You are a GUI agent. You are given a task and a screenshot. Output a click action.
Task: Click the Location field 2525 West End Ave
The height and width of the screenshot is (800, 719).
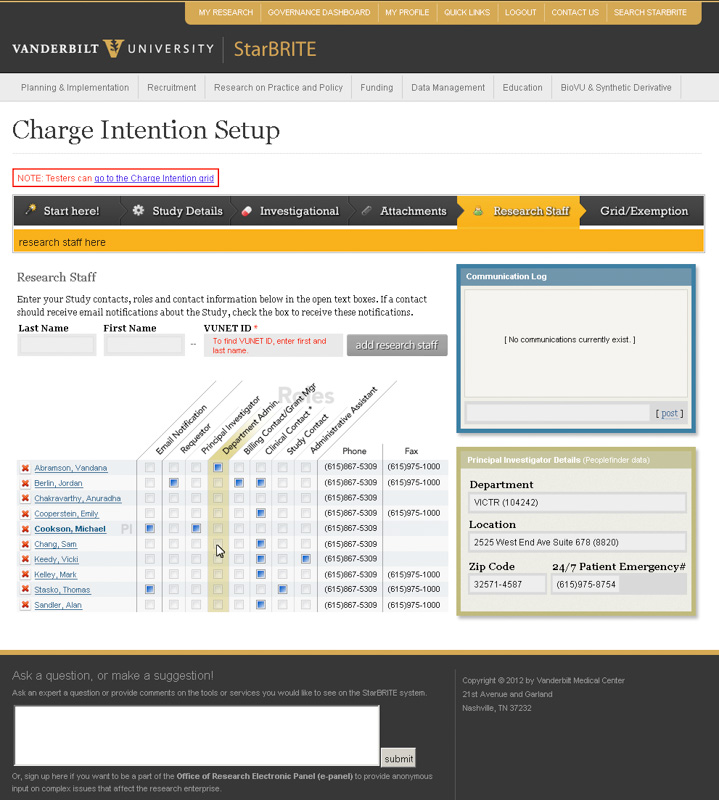577,542
